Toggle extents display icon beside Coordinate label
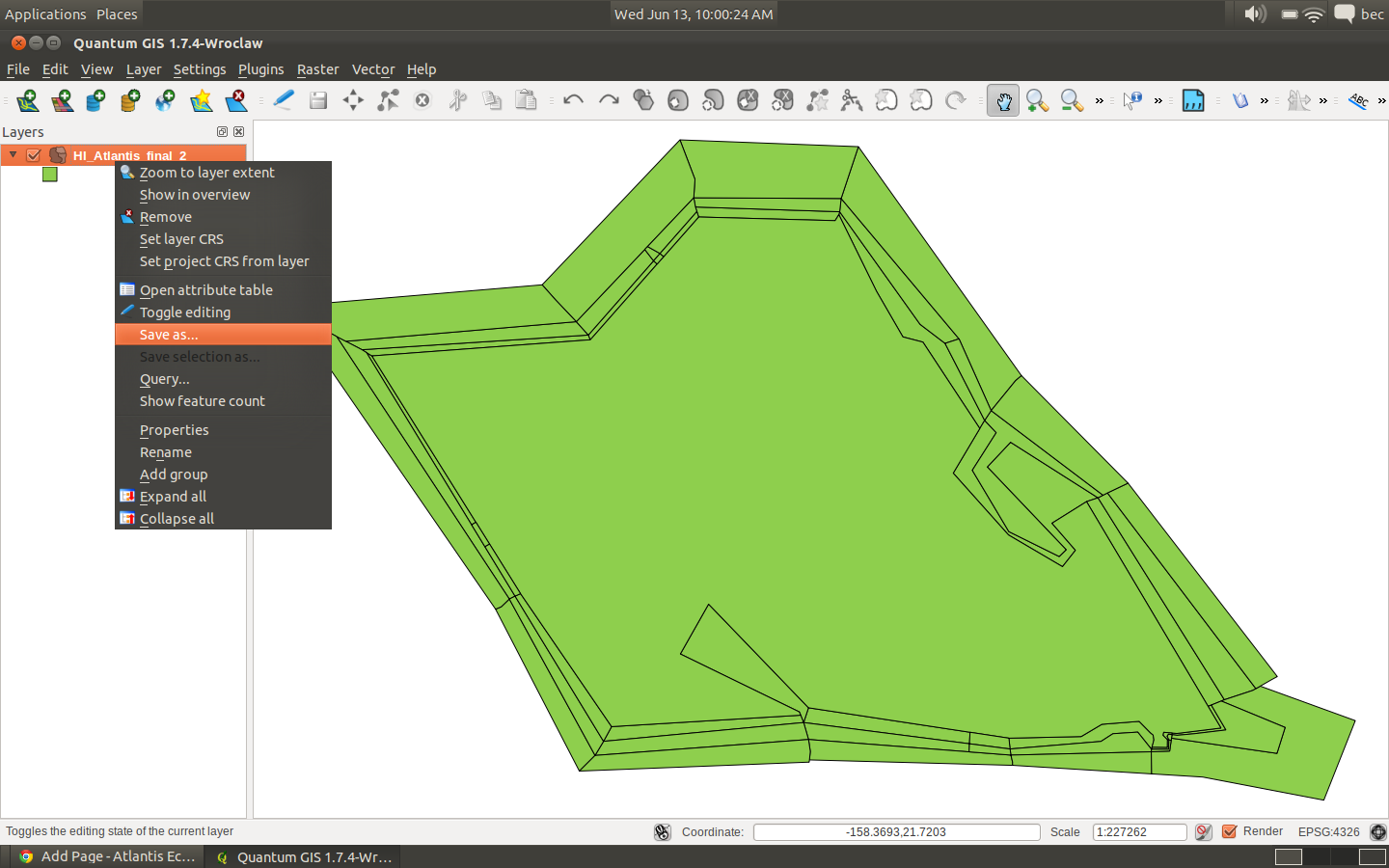This screenshot has width=1389, height=868. click(663, 831)
